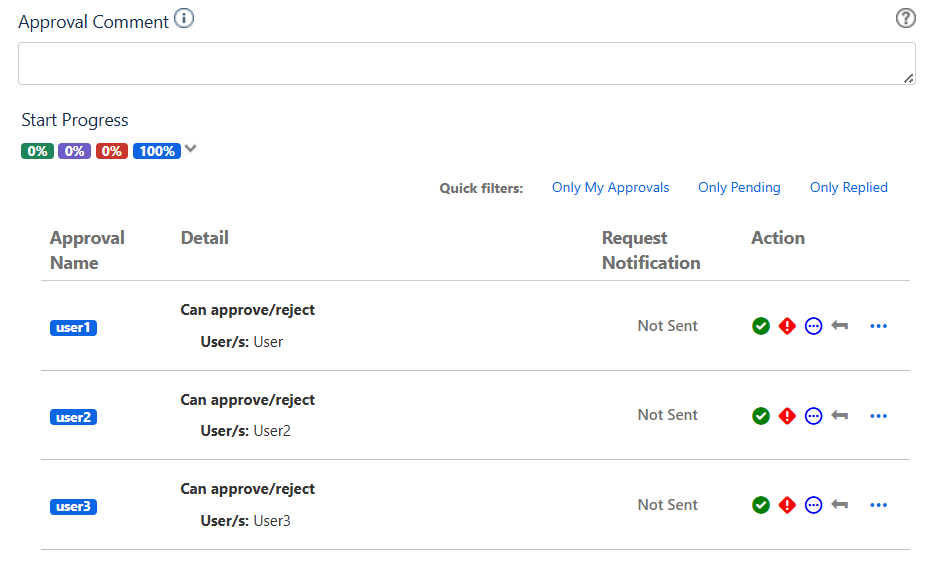Open more actions menu for user1
927x570 pixels.
tap(879, 326)
